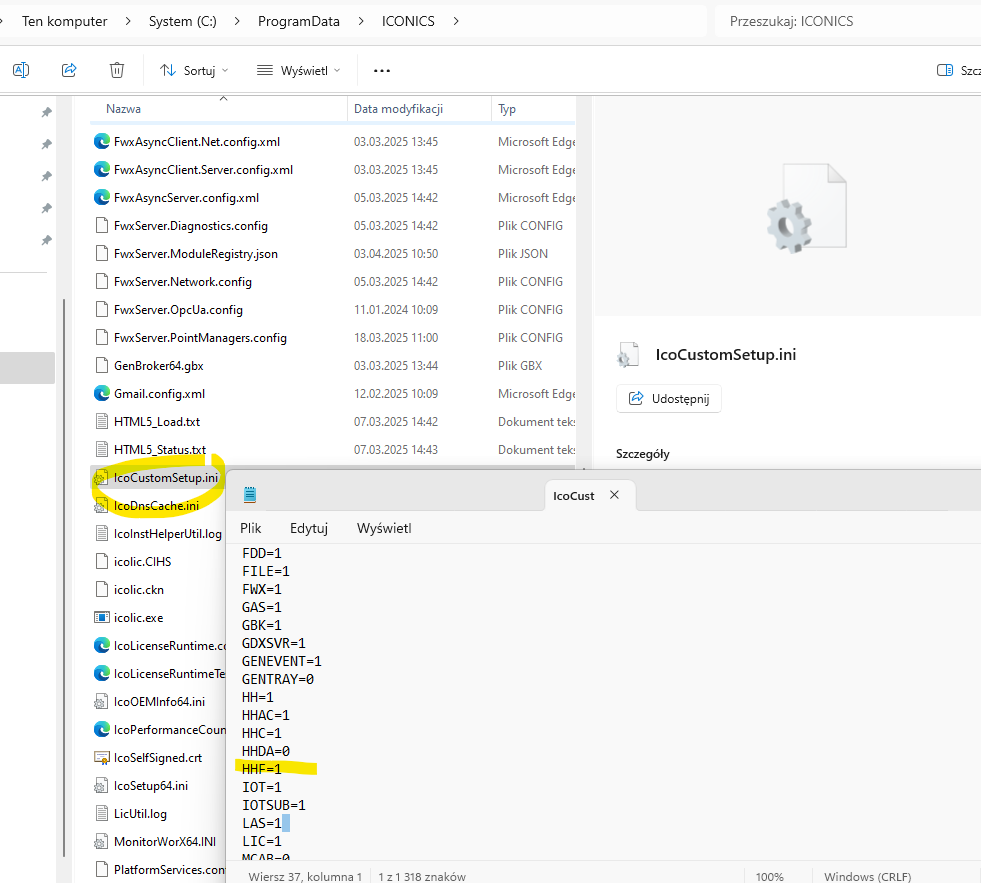Expand the chevron after ProgramData breadcrumb
The width and height of the screenshot is (981, 883).
361,21
